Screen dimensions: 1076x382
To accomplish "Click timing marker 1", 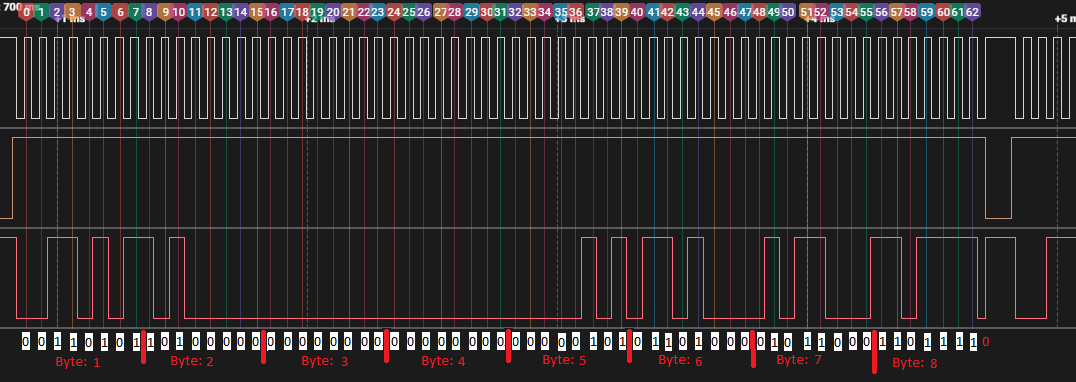I will pos(41,12).
